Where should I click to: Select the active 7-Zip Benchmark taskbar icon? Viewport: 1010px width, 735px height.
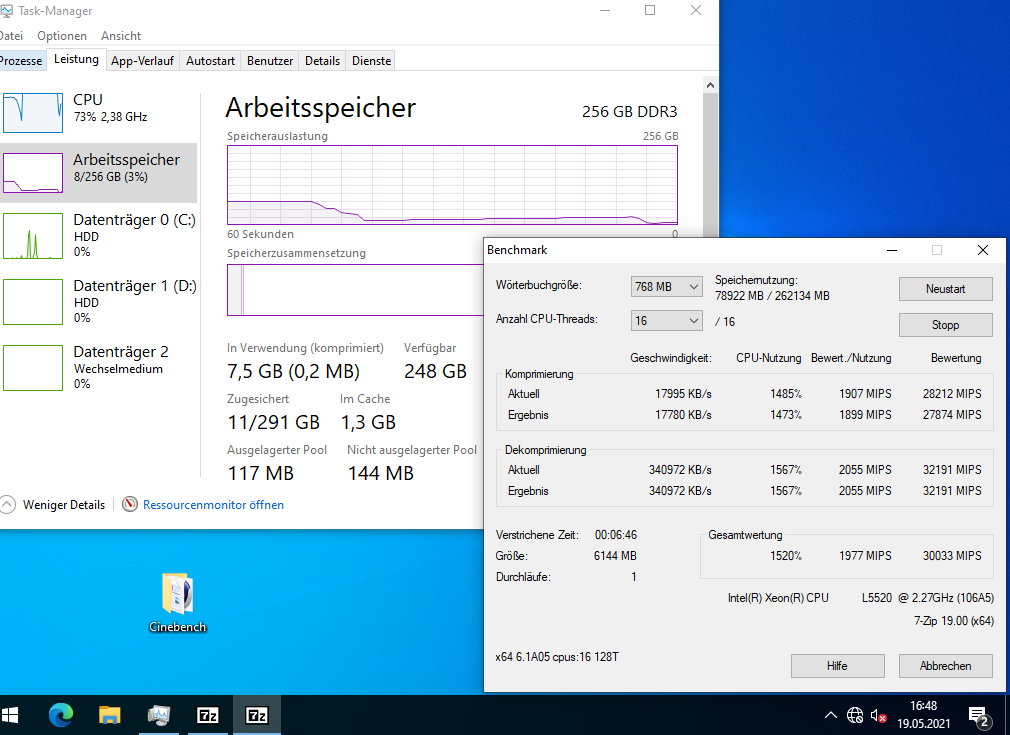click(256, 715)
